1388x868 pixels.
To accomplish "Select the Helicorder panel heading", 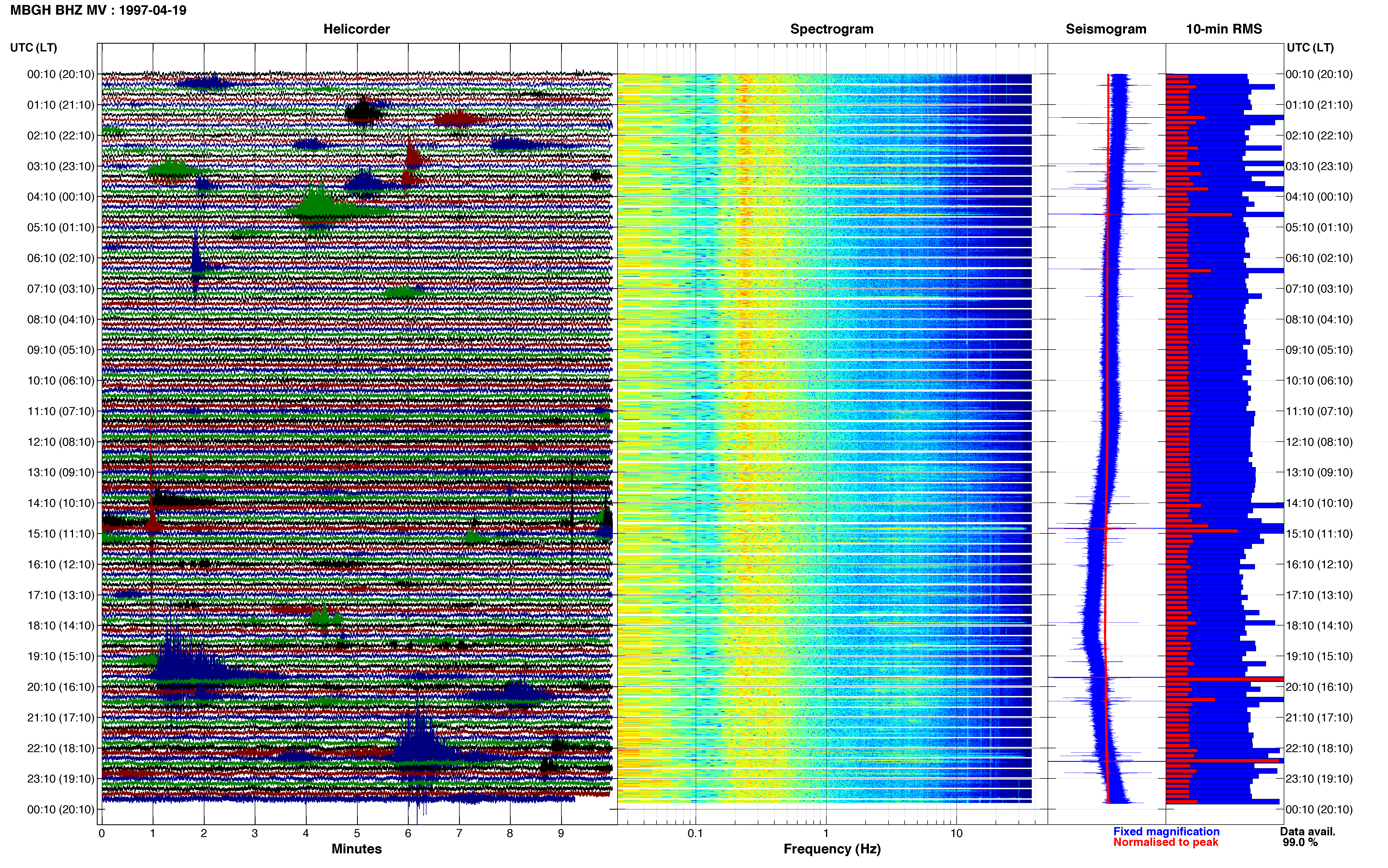I will 356,29.
